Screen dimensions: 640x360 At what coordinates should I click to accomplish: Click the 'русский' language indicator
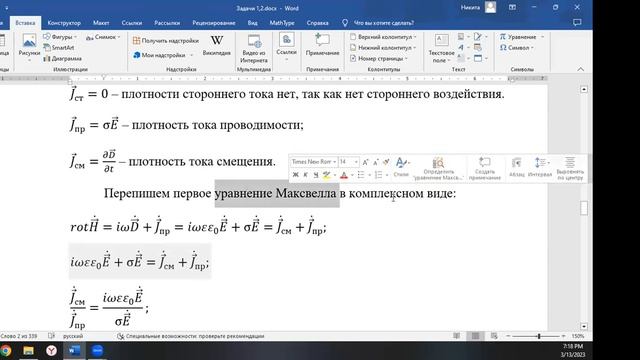(73, 336)
